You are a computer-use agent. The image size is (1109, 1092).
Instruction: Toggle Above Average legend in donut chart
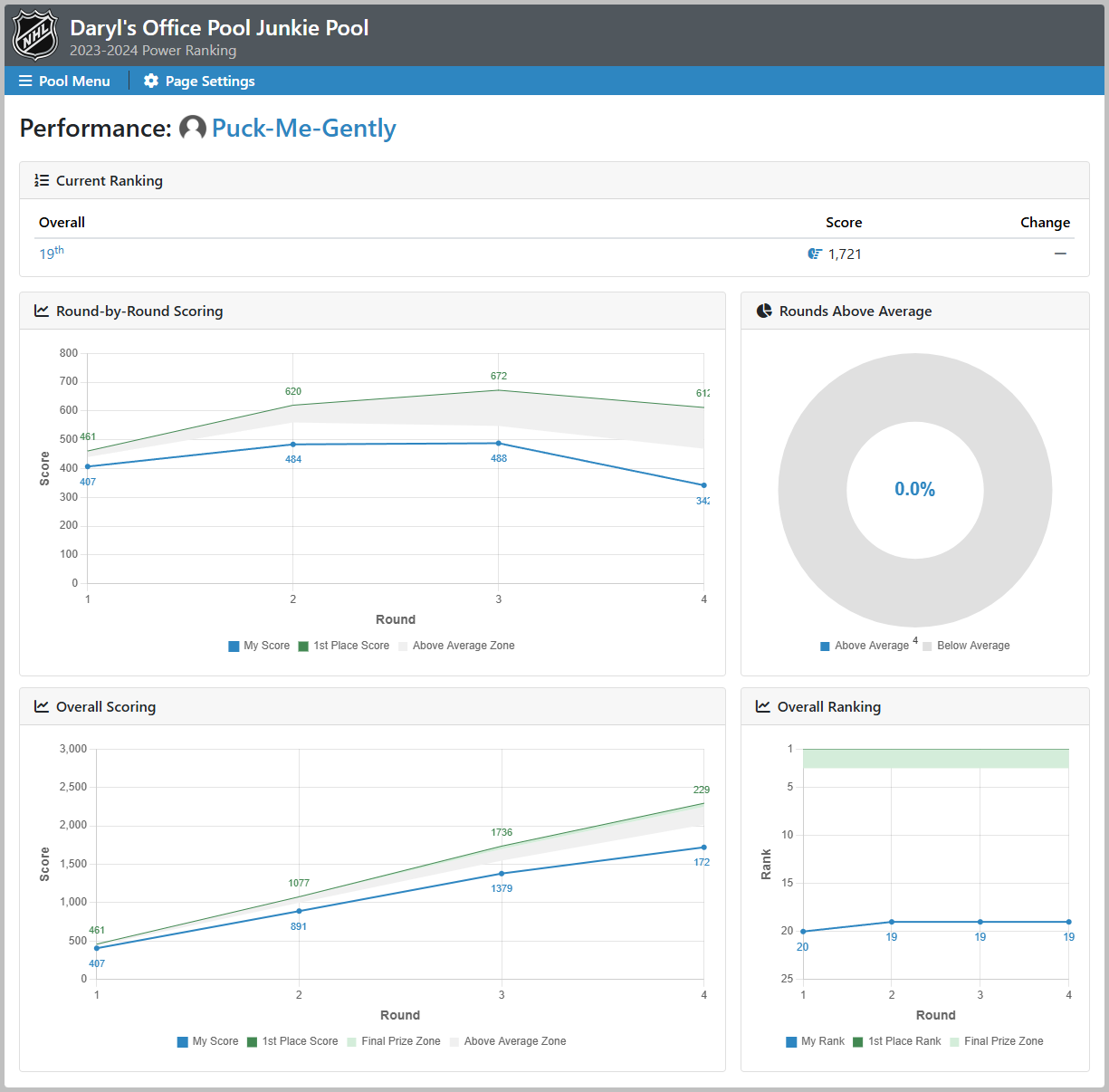pos(865,646)
